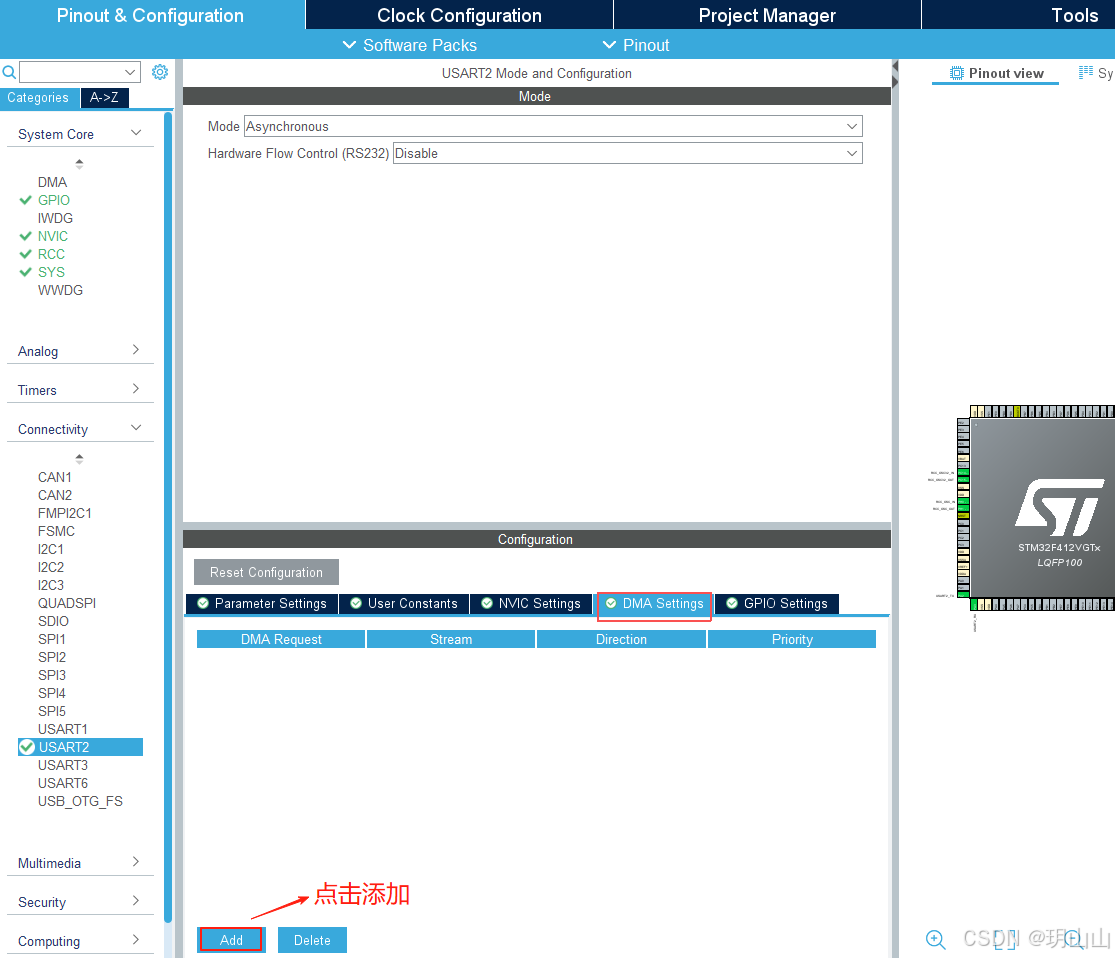
Task: Open the peripheral search dropdown
Action: 130,72
